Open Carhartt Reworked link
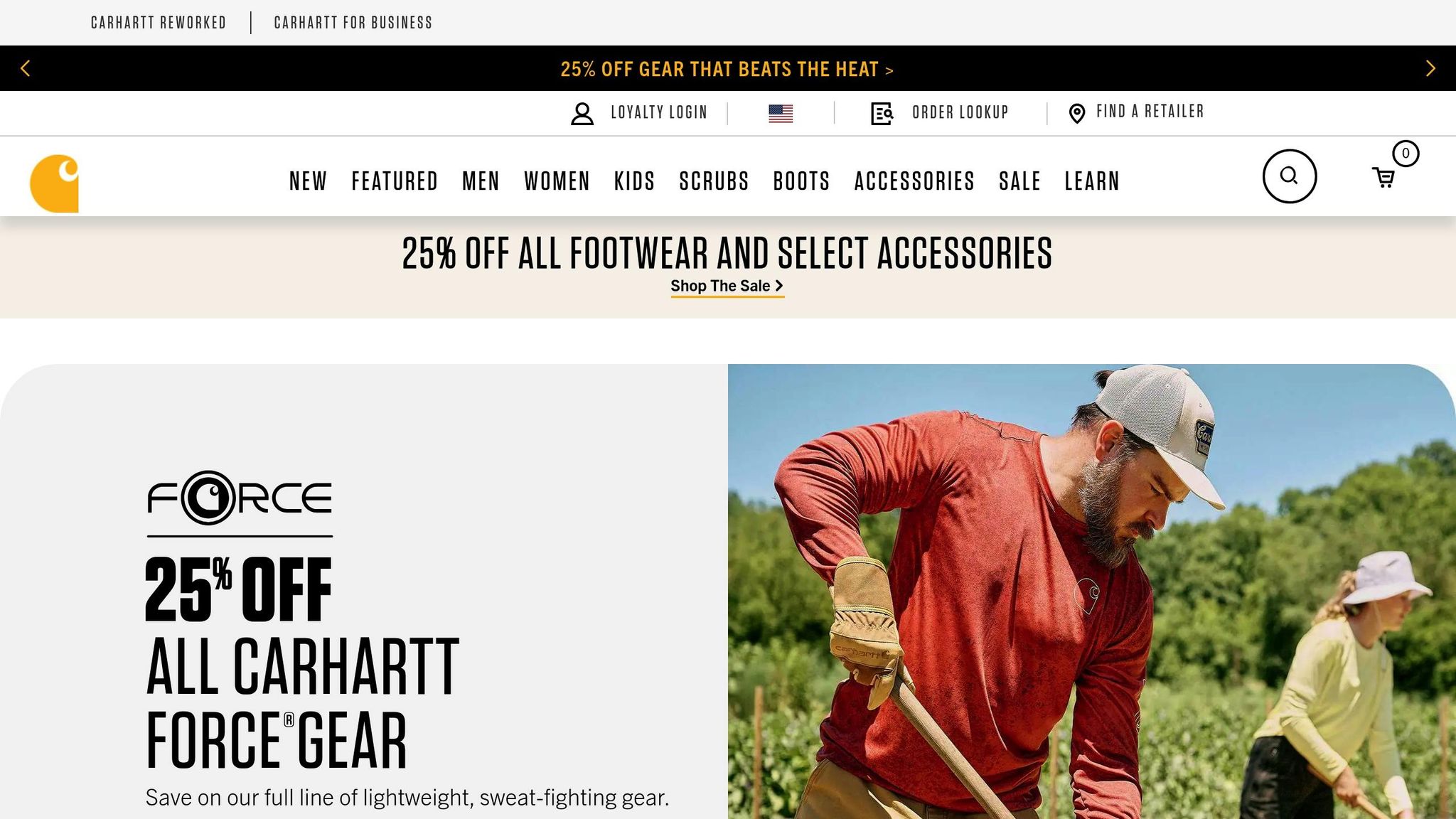Screen dimensions: 1456x819 pyautogui.click(x=159, y=23)
